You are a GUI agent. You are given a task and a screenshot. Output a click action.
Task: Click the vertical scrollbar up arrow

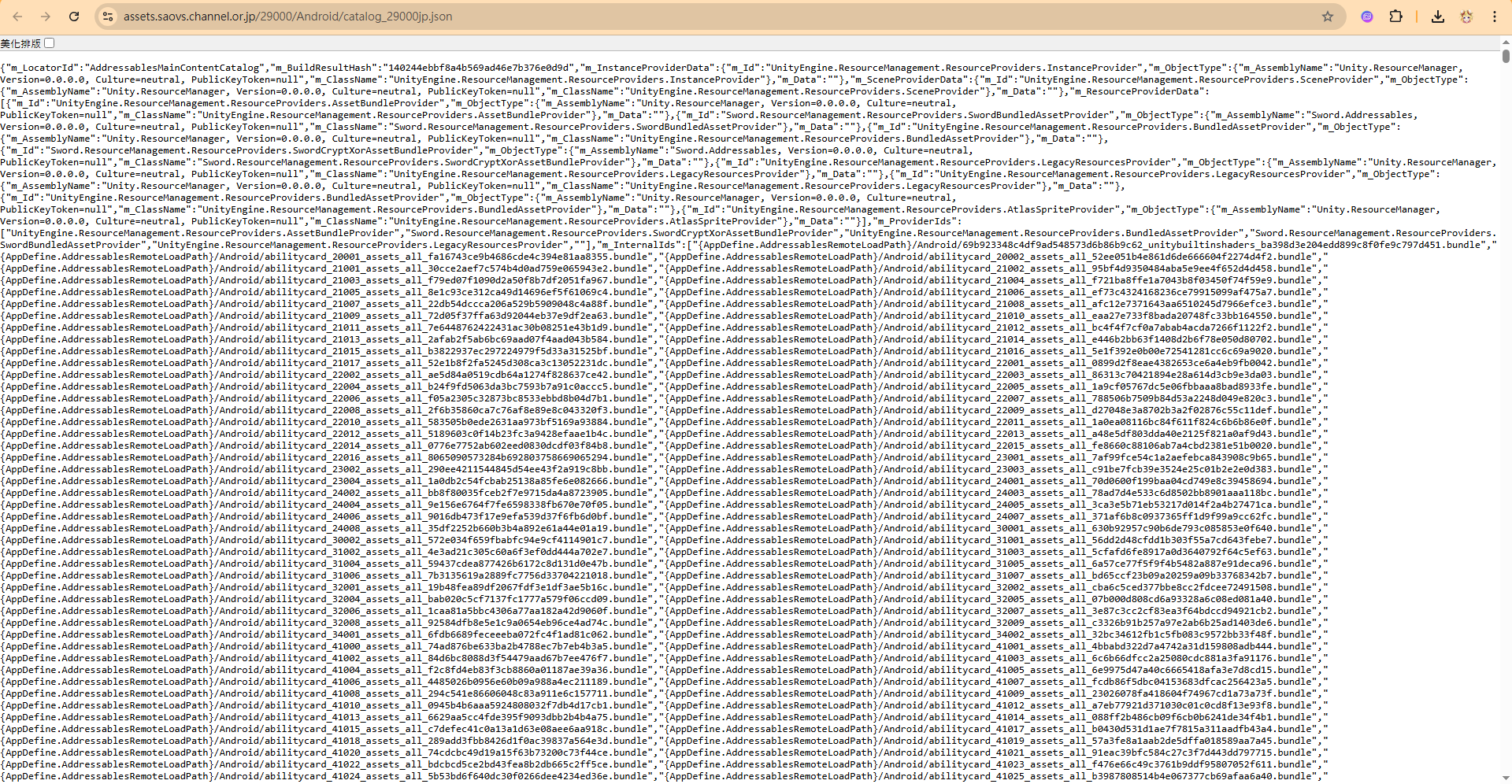click(x=1506, y=43)
